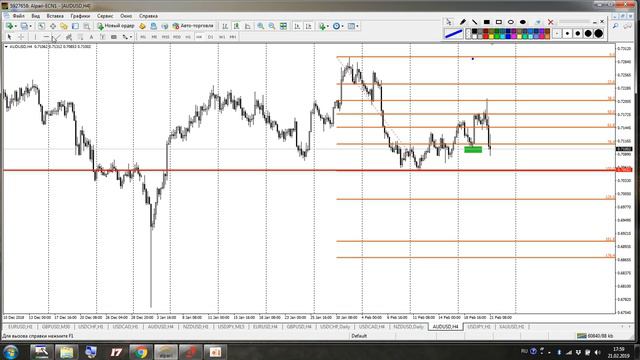The image size is (640, 360).
Task: Switch to the USDJPY,M15 chart tab
Action: click(x=231, y=327)
